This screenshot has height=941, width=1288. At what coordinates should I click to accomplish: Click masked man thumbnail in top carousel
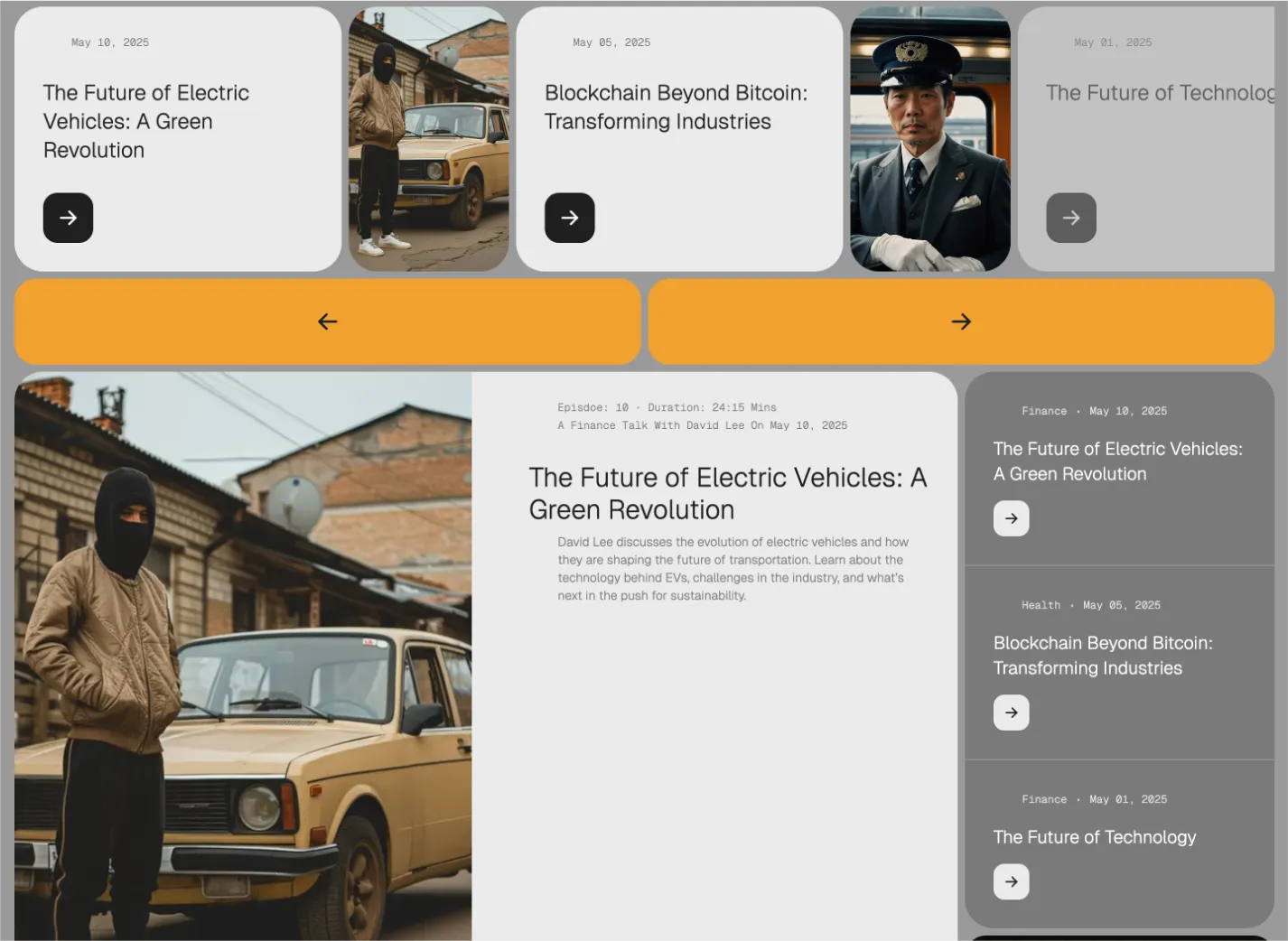tap(429, 139)
